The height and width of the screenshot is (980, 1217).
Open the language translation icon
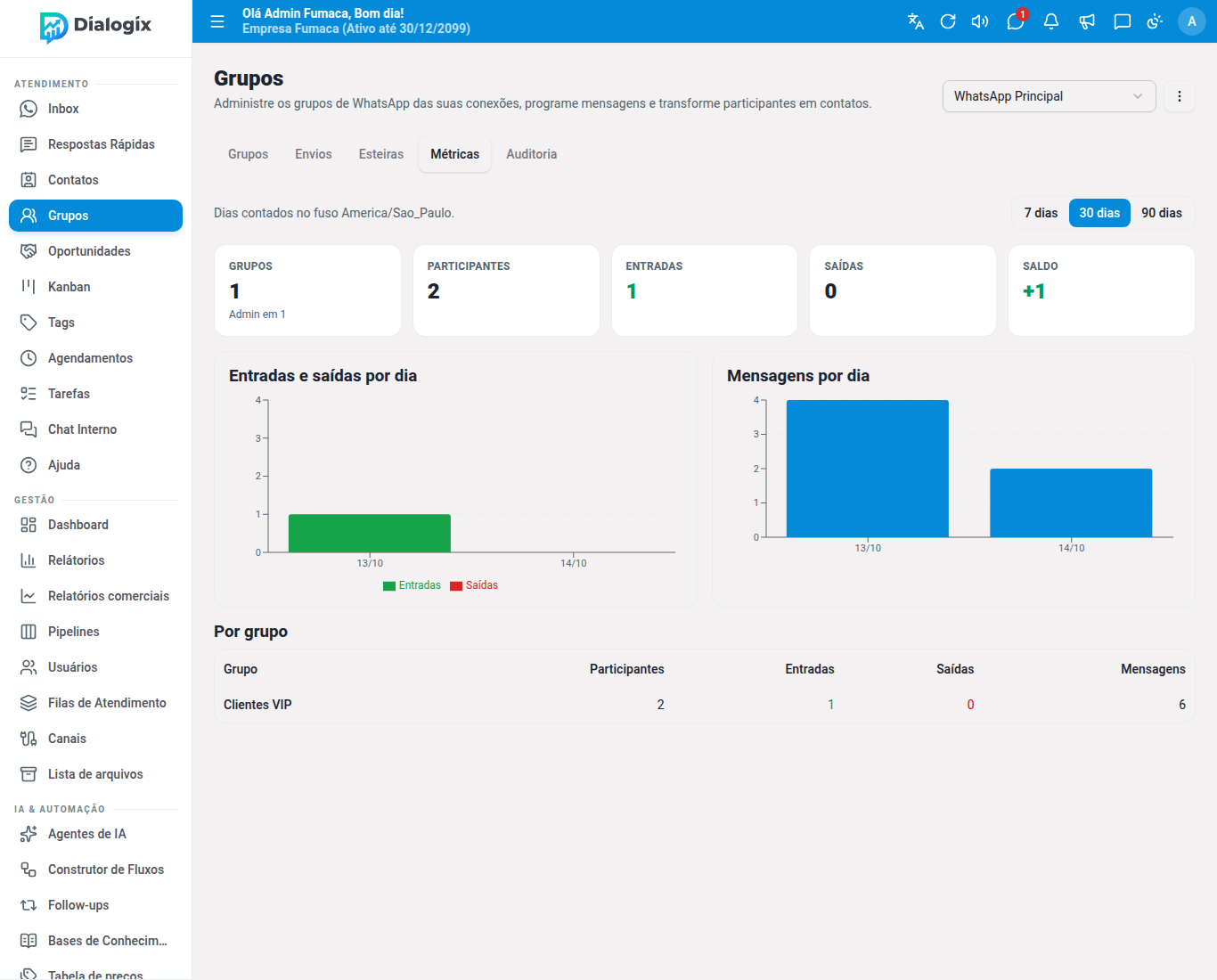915,21
